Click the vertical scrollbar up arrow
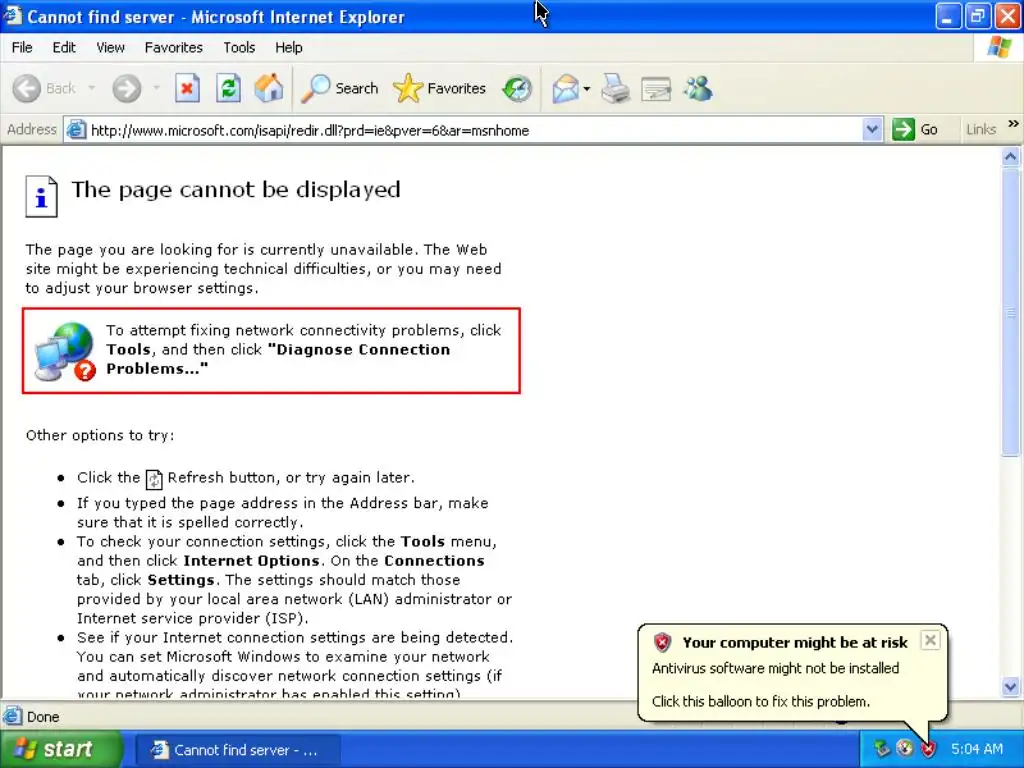Viewport: 1024px width, 768px height. 1010,157
